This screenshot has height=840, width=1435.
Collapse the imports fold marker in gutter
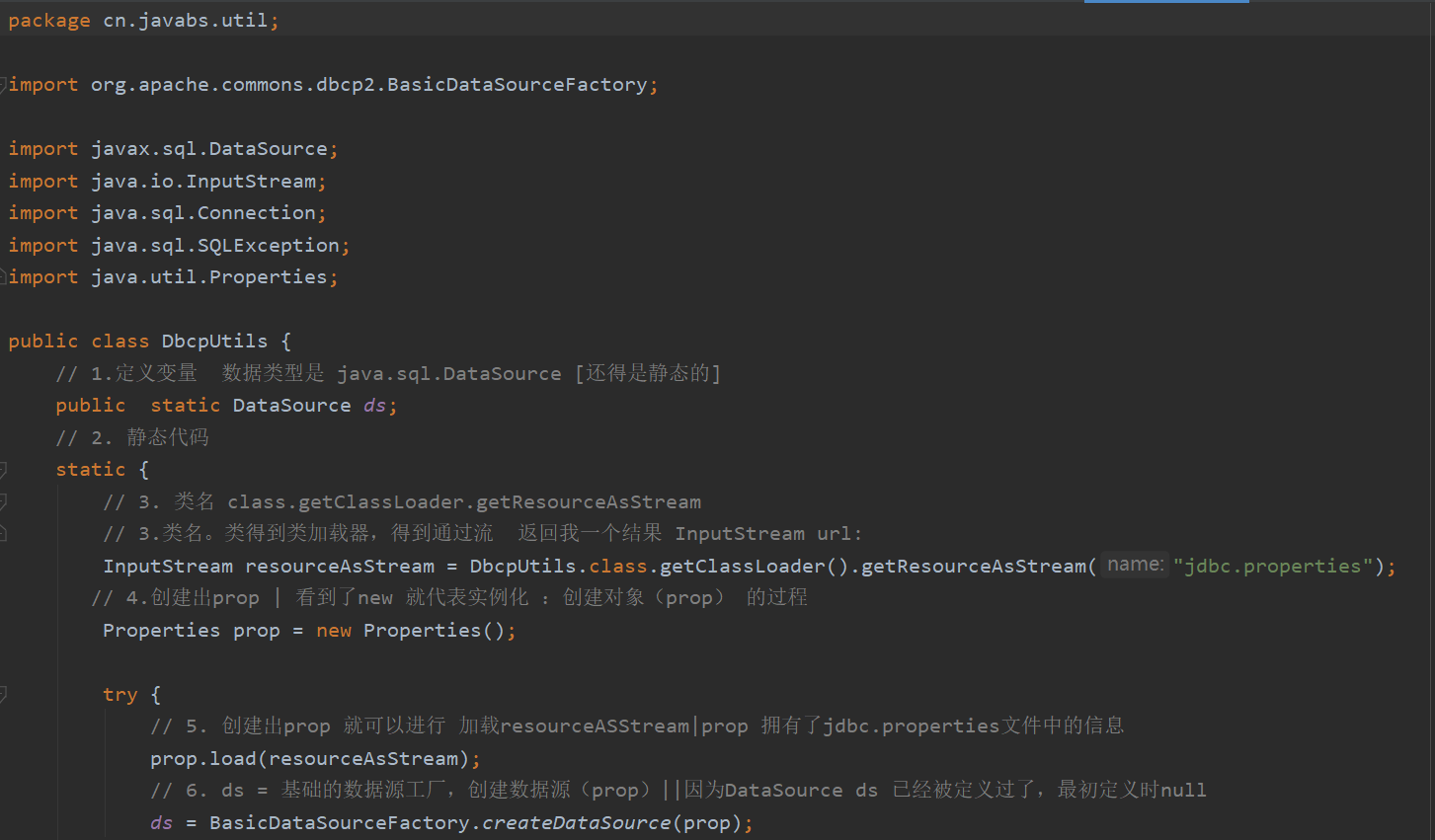point(3,85)
